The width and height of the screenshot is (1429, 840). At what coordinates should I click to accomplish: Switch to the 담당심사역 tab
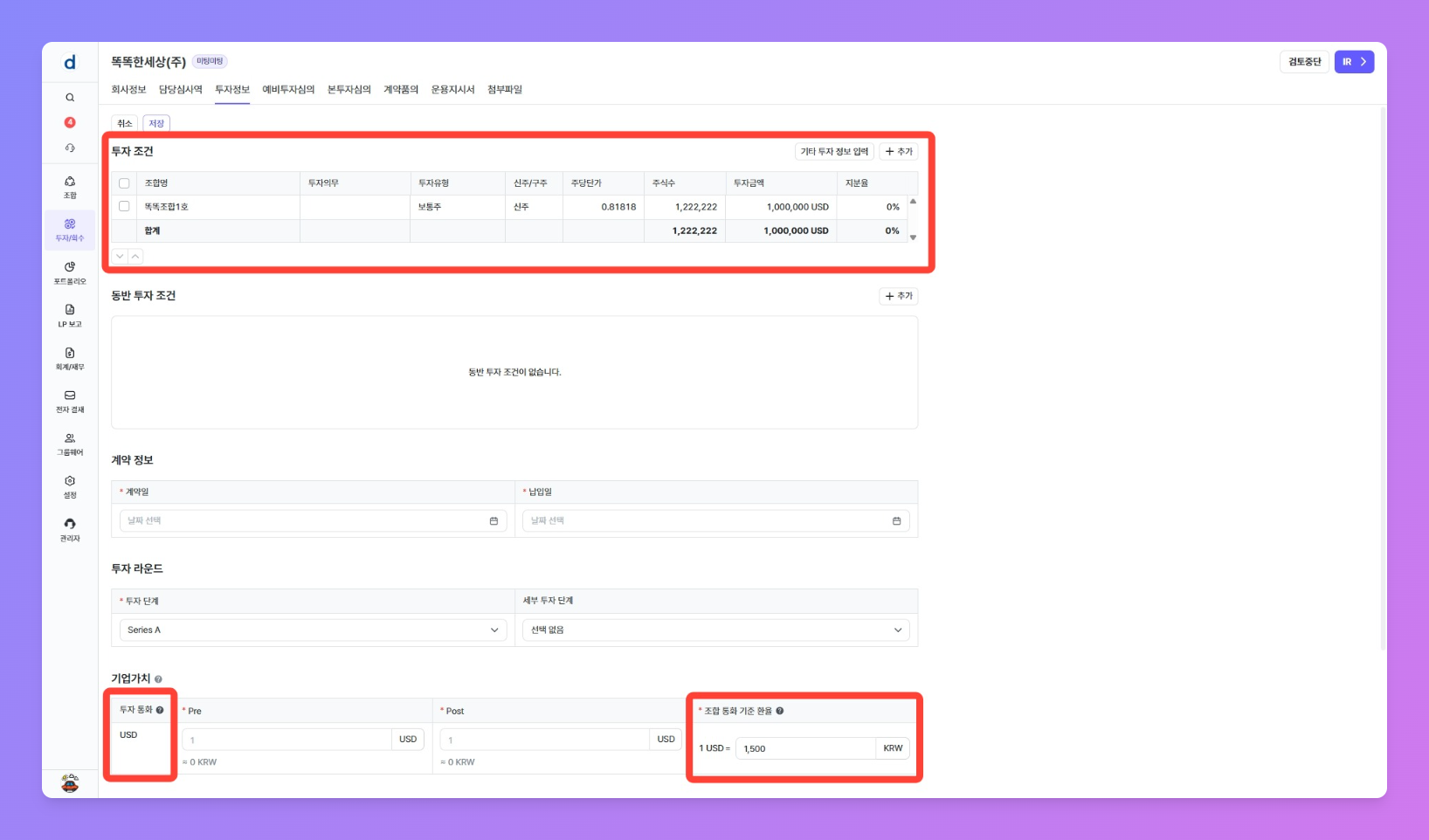(181, 90)
